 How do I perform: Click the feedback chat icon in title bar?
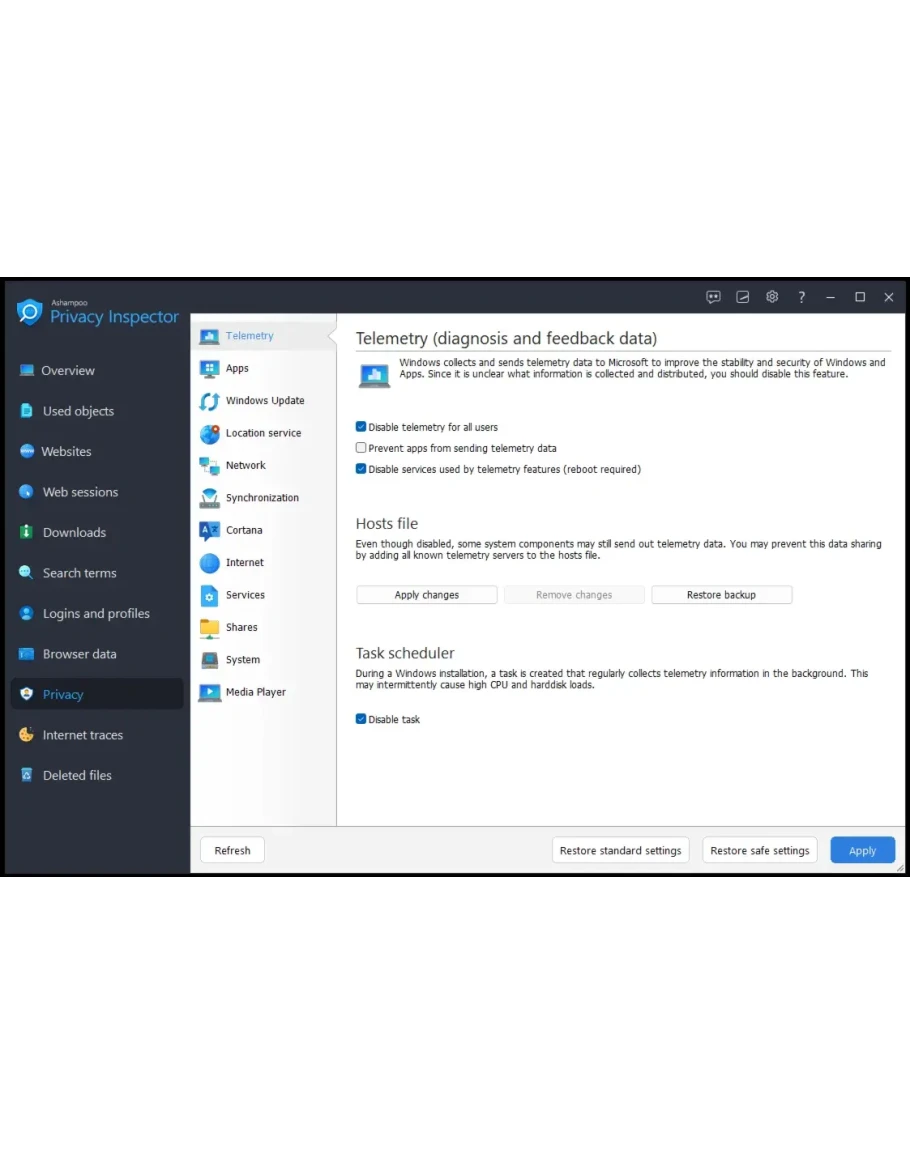[x=713, y=297]
